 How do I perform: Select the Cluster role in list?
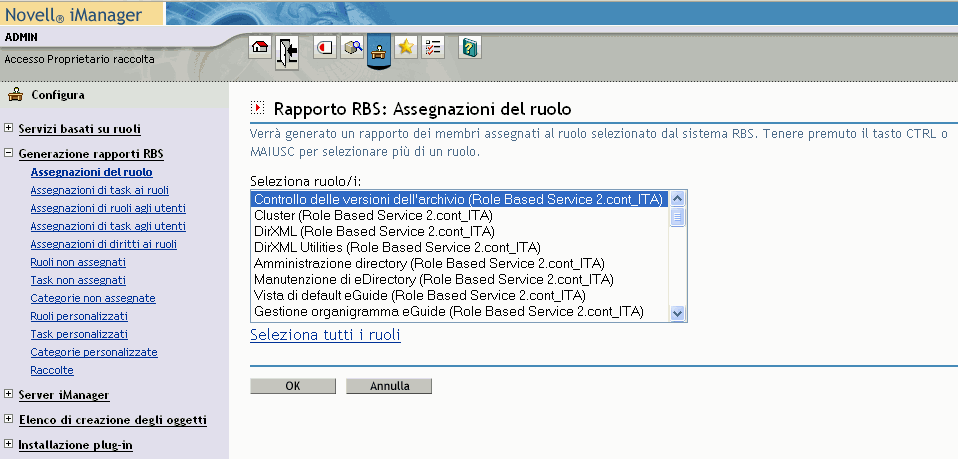(459, 215)
